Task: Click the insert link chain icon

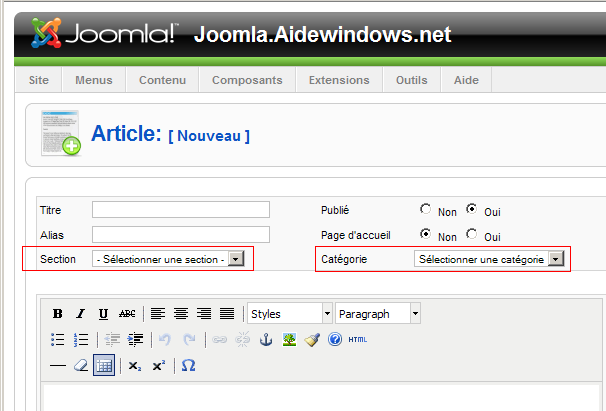Action: click(x=220, y=339)
